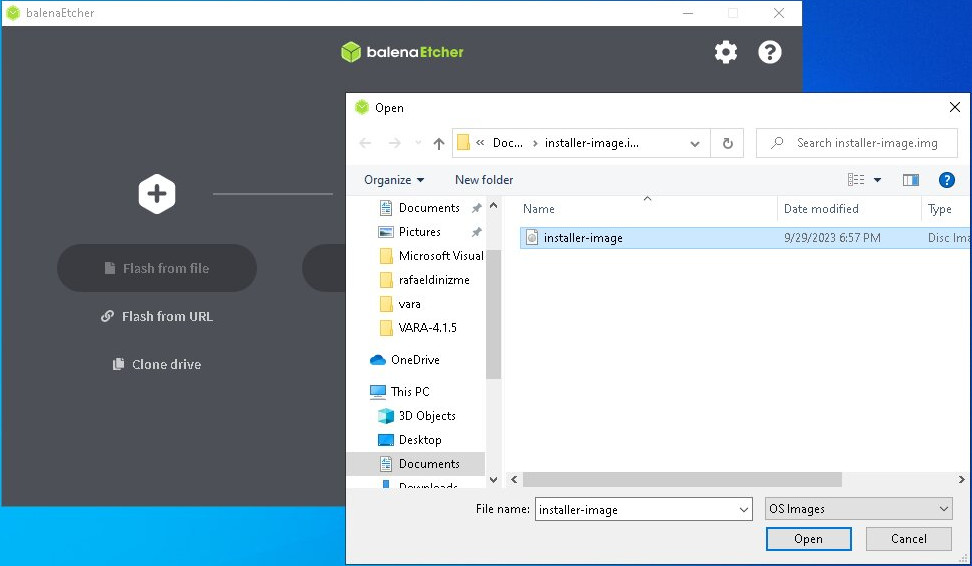The width and height of the screenshot is (972, 566).
Task: Open the Organize dropdown menu
Action: tap(394, 180)
